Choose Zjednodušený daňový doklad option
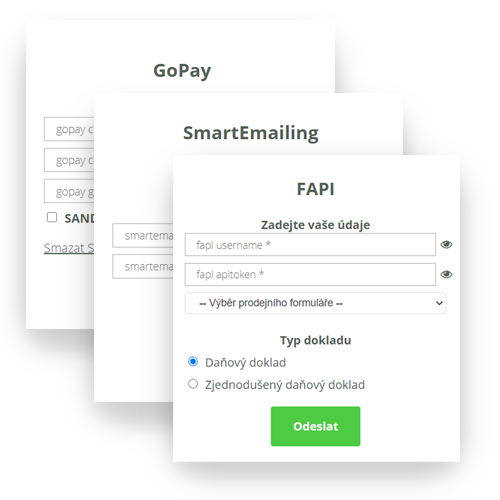500x500 pixels. click(x=193, y=384)
